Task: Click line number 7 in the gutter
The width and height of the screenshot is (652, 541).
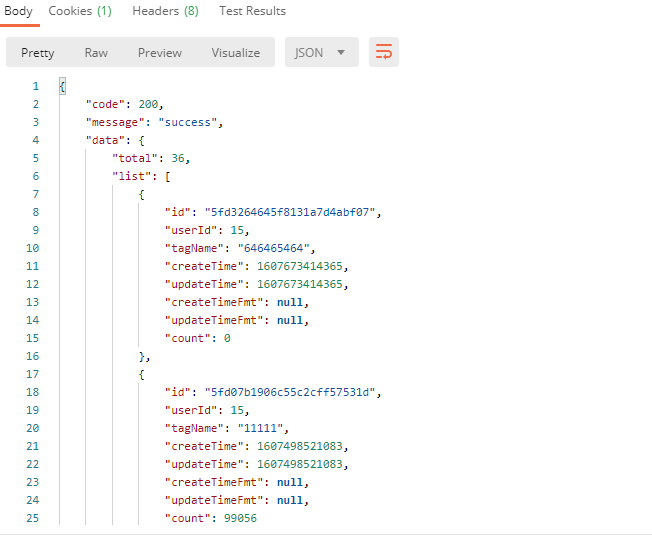Action: [x=36, y=194]
